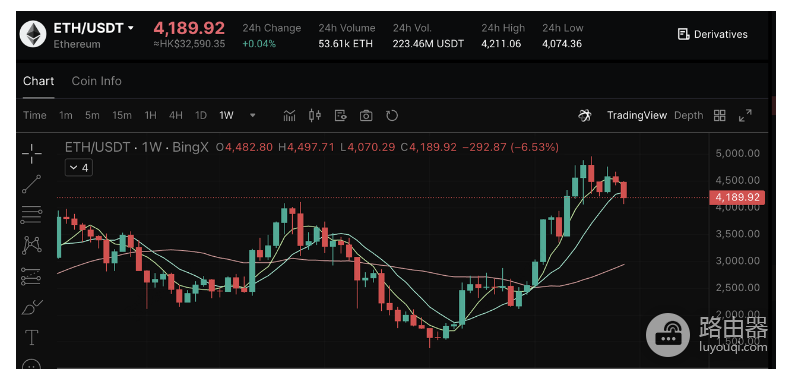Click the ETH/USDT · 1W · BingX chart title
The width and height of the screenshot is (786, 375).
(x=136, y=147)
